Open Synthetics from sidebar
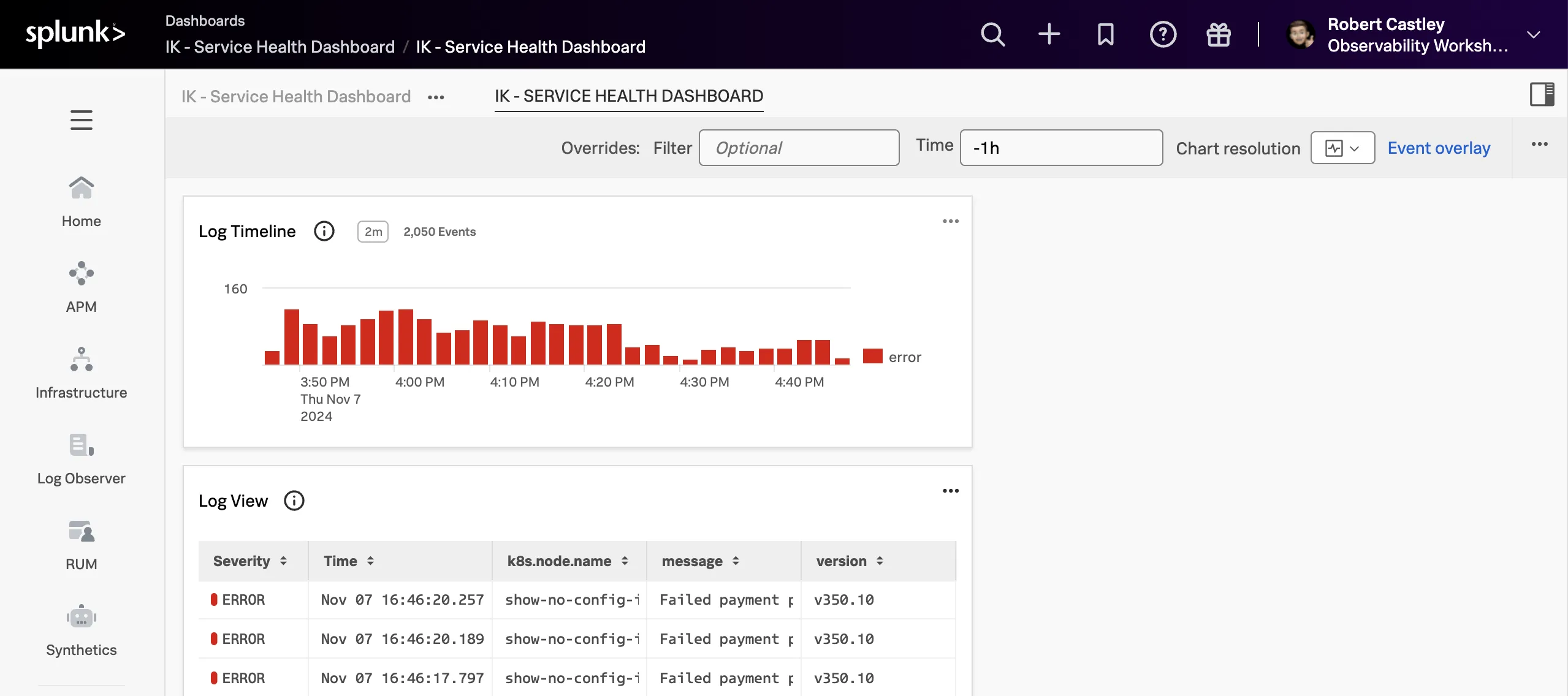 (81, 630)
